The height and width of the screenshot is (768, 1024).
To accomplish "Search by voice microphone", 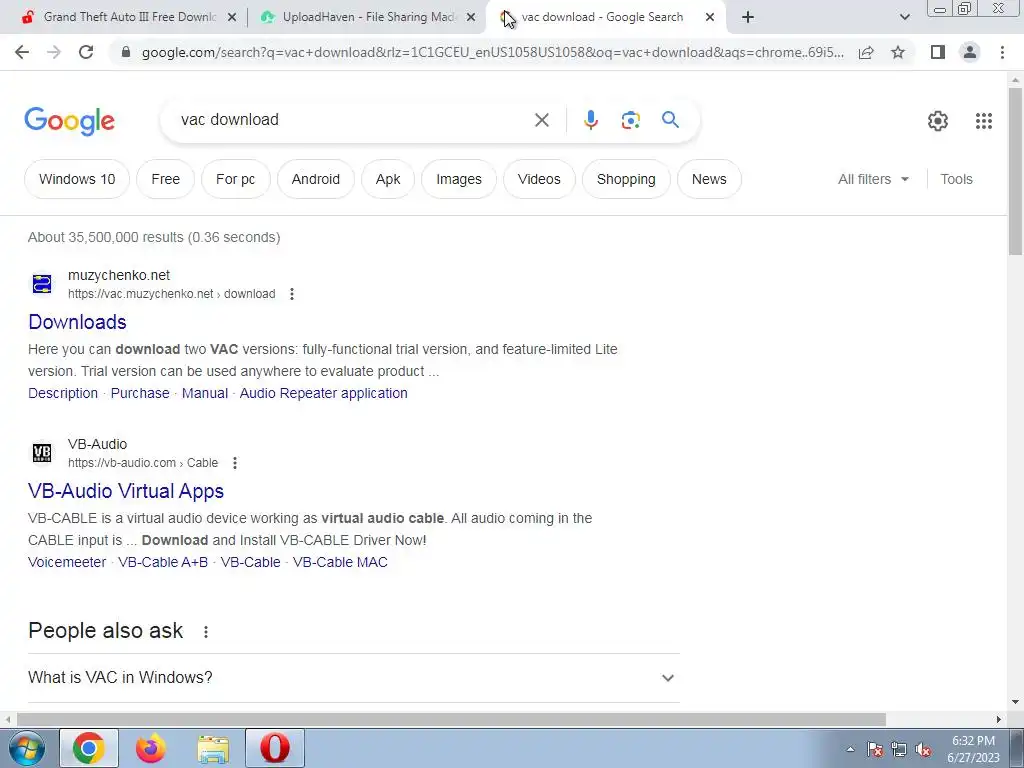I will tap(590, 120).
